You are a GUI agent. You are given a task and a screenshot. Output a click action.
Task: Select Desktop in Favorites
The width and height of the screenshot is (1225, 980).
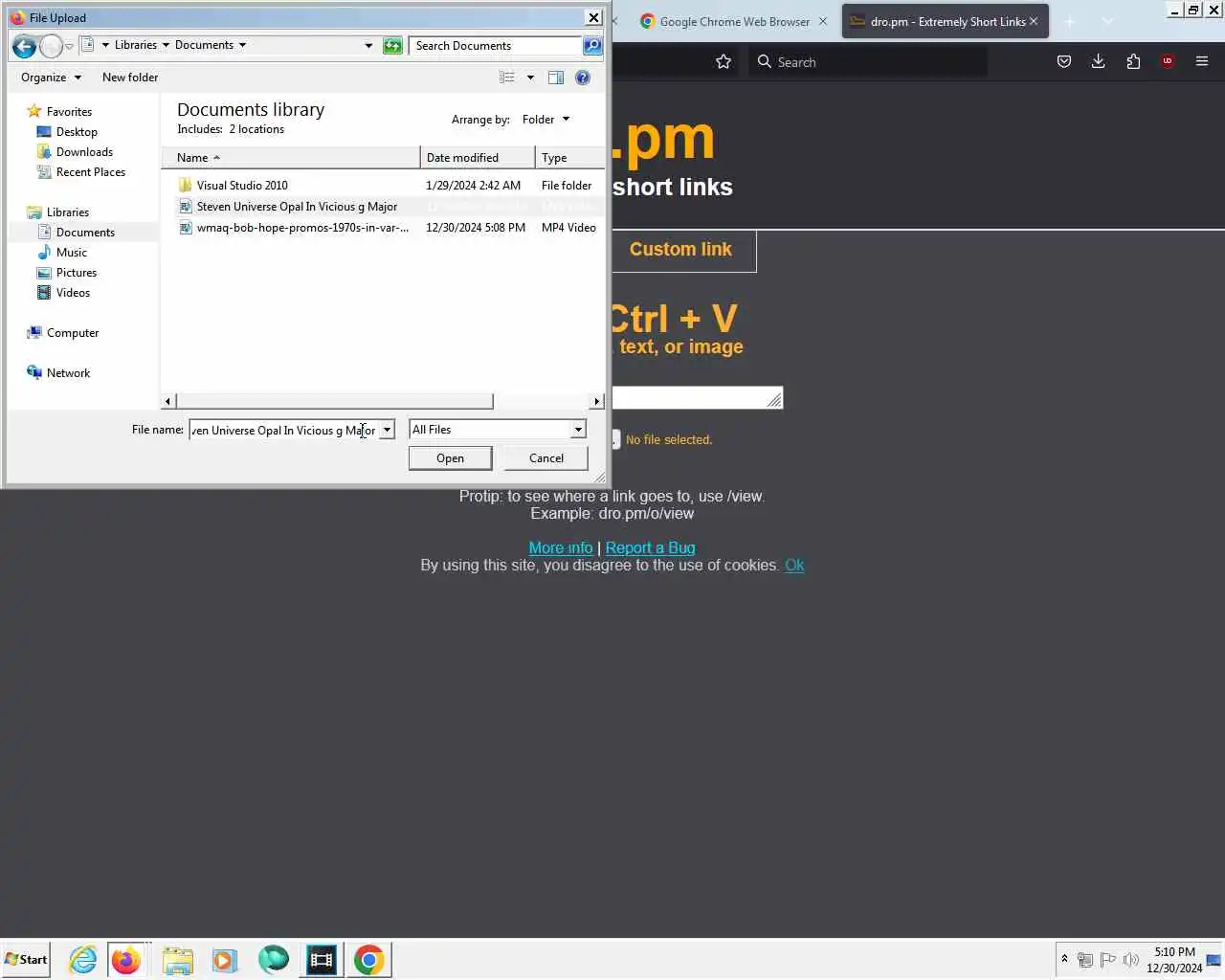coord(77,132)
